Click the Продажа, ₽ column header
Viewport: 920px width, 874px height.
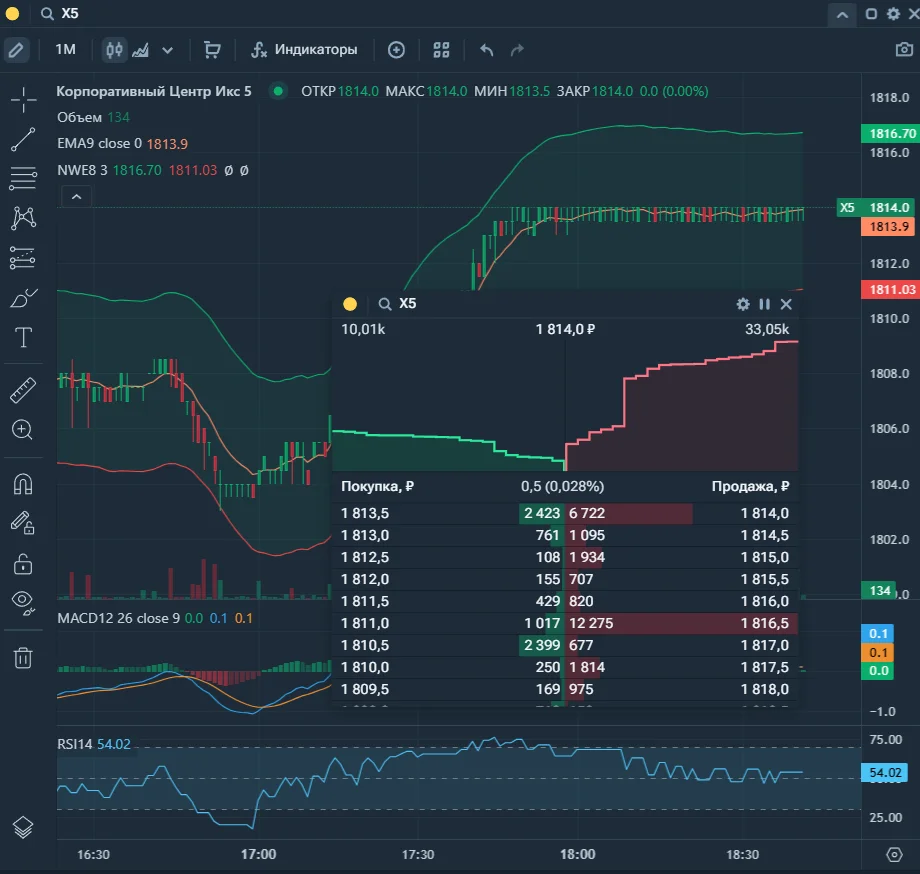click(750, 486)
